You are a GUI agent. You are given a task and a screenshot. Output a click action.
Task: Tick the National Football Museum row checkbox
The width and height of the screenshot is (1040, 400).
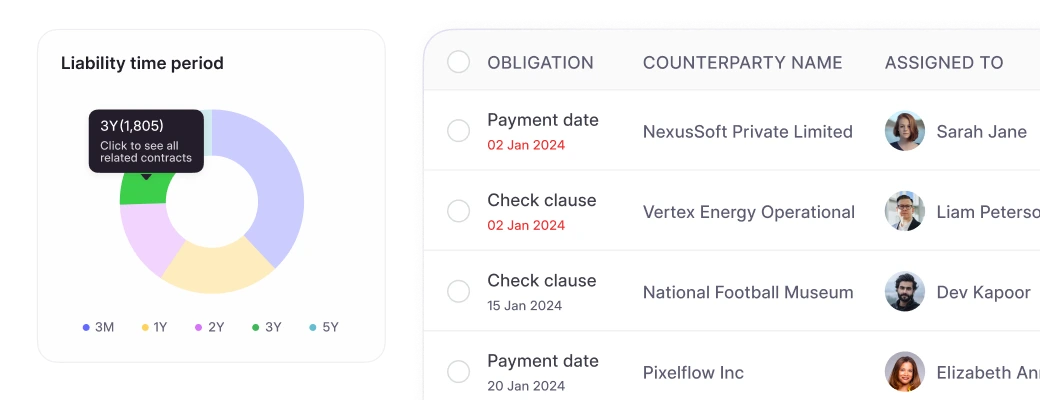click(x=458, y=292)
